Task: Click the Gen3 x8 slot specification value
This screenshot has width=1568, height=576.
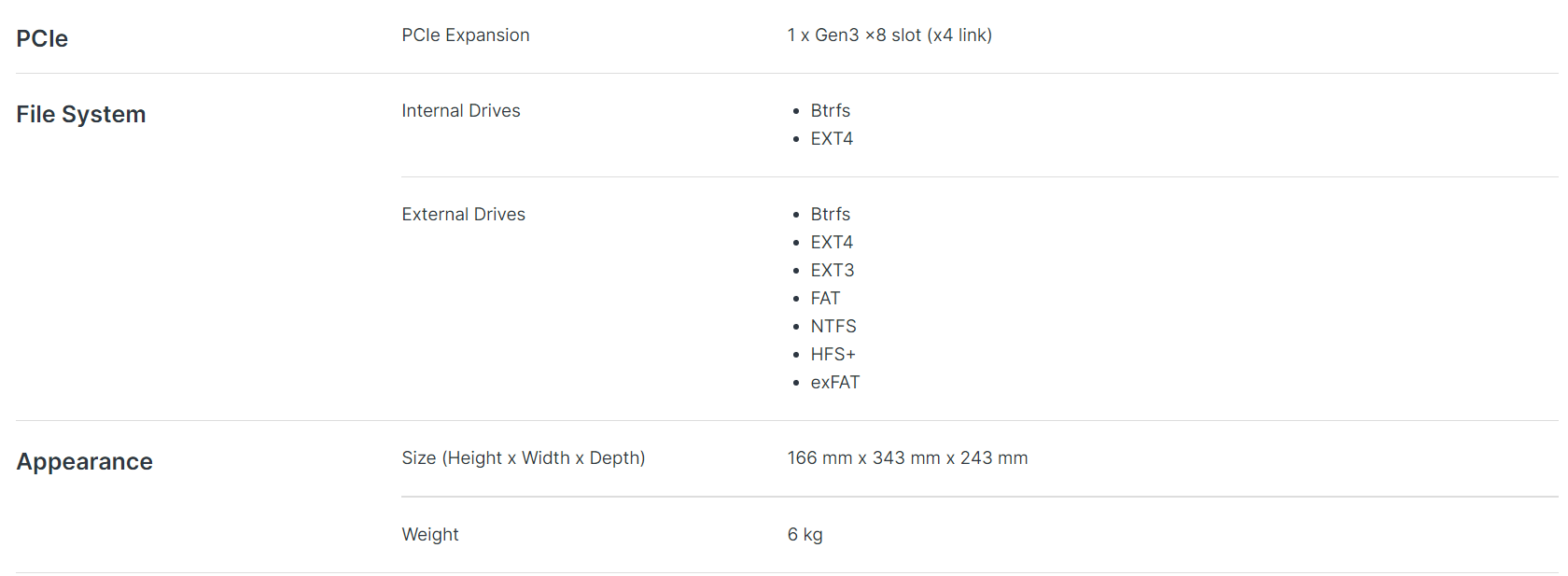Action: click(x=889, y=35)
